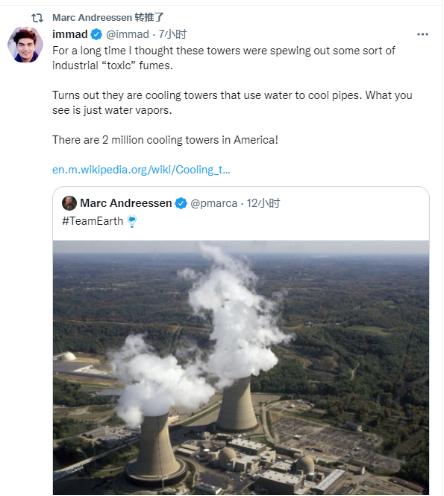Open the 7小时 tweet timestamp

pos(172,34)
